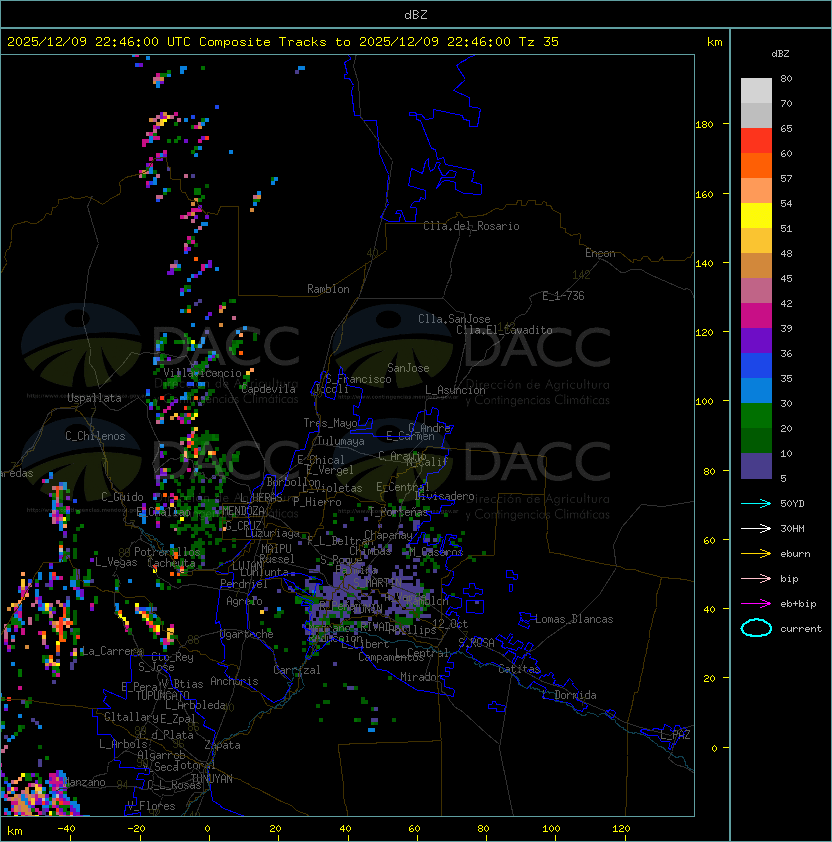Click the 'dBZ' heading above the color scale
The image size is (832, 842).
point(780,54)
